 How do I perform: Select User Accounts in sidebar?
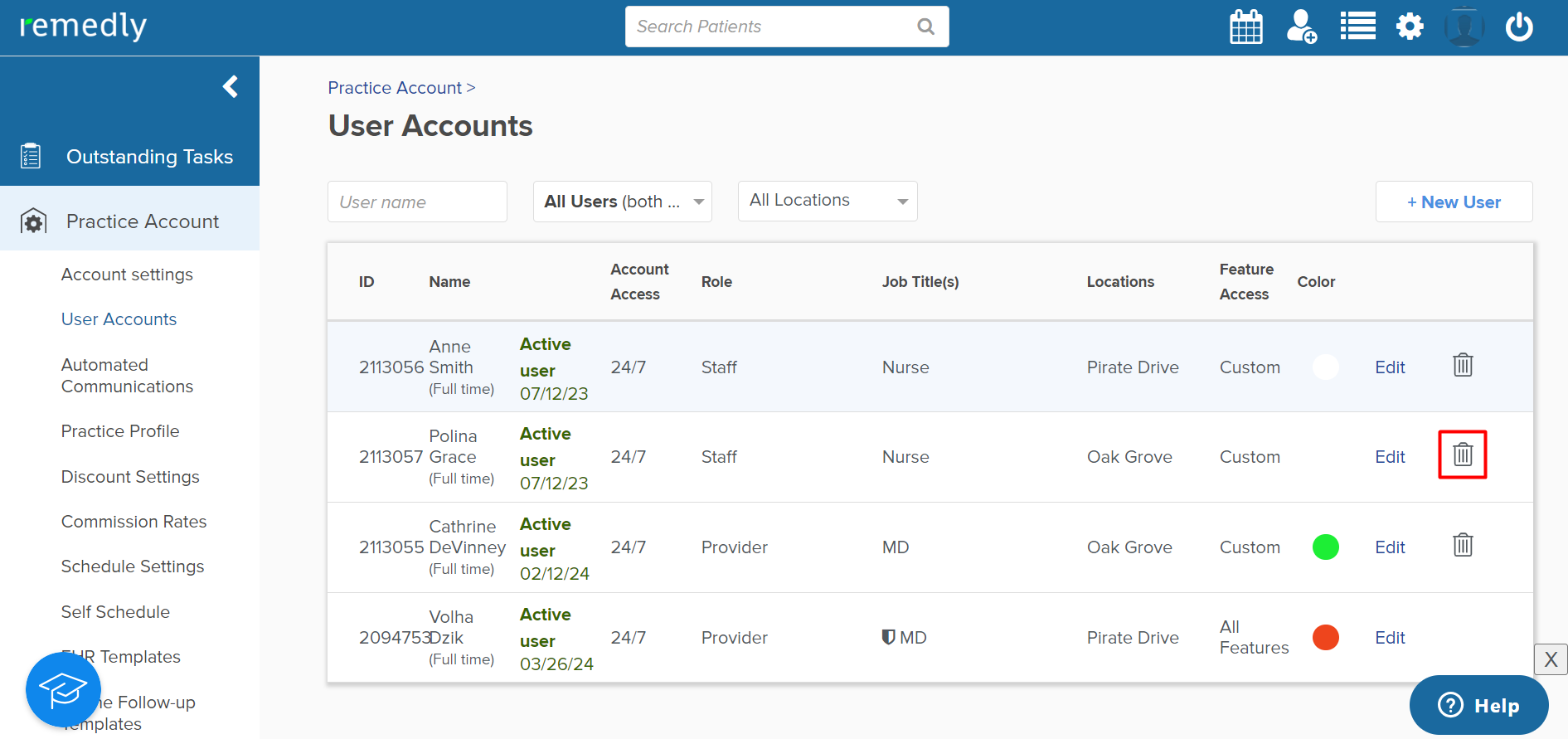[x=119, y=319]
